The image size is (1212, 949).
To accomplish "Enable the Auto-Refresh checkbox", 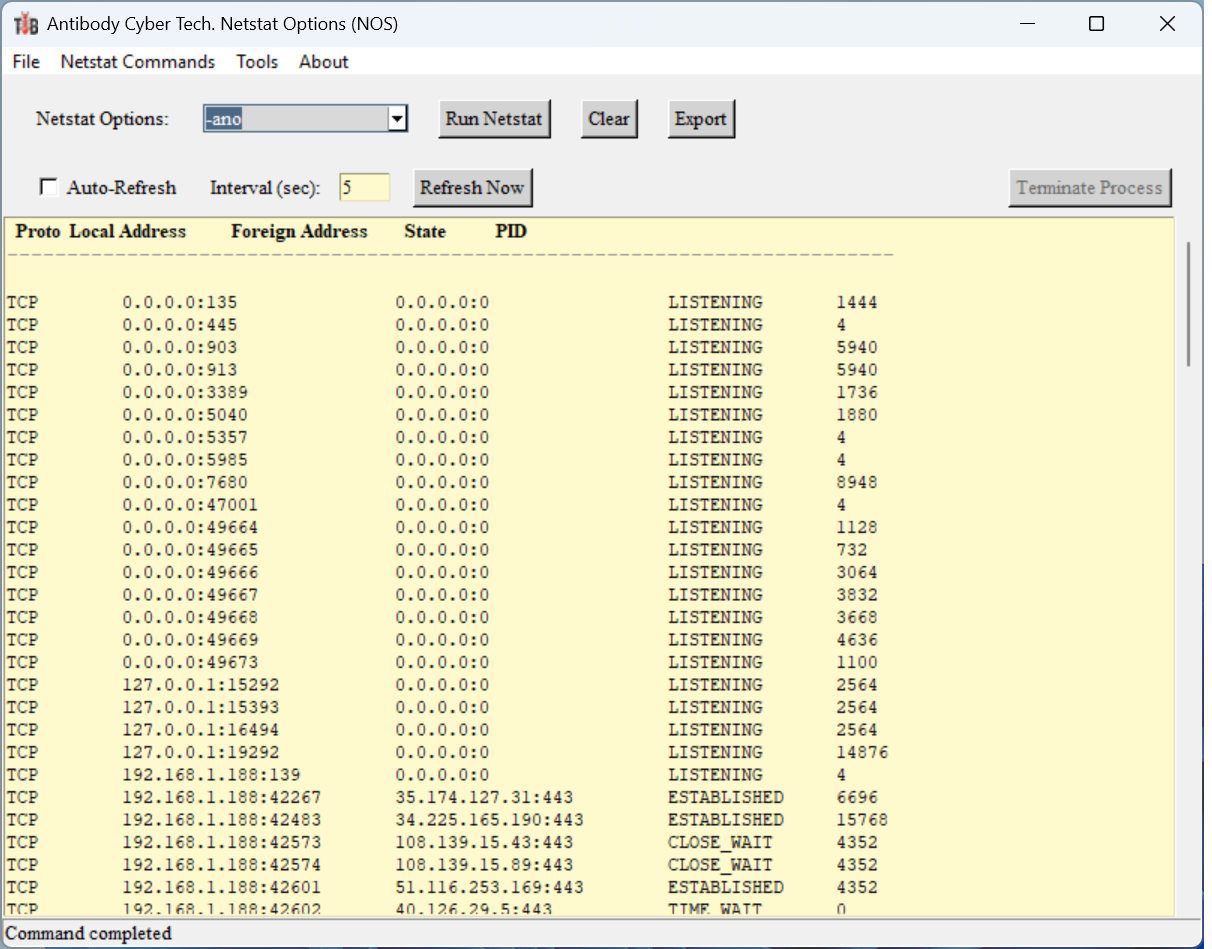I will pos(49,187).
